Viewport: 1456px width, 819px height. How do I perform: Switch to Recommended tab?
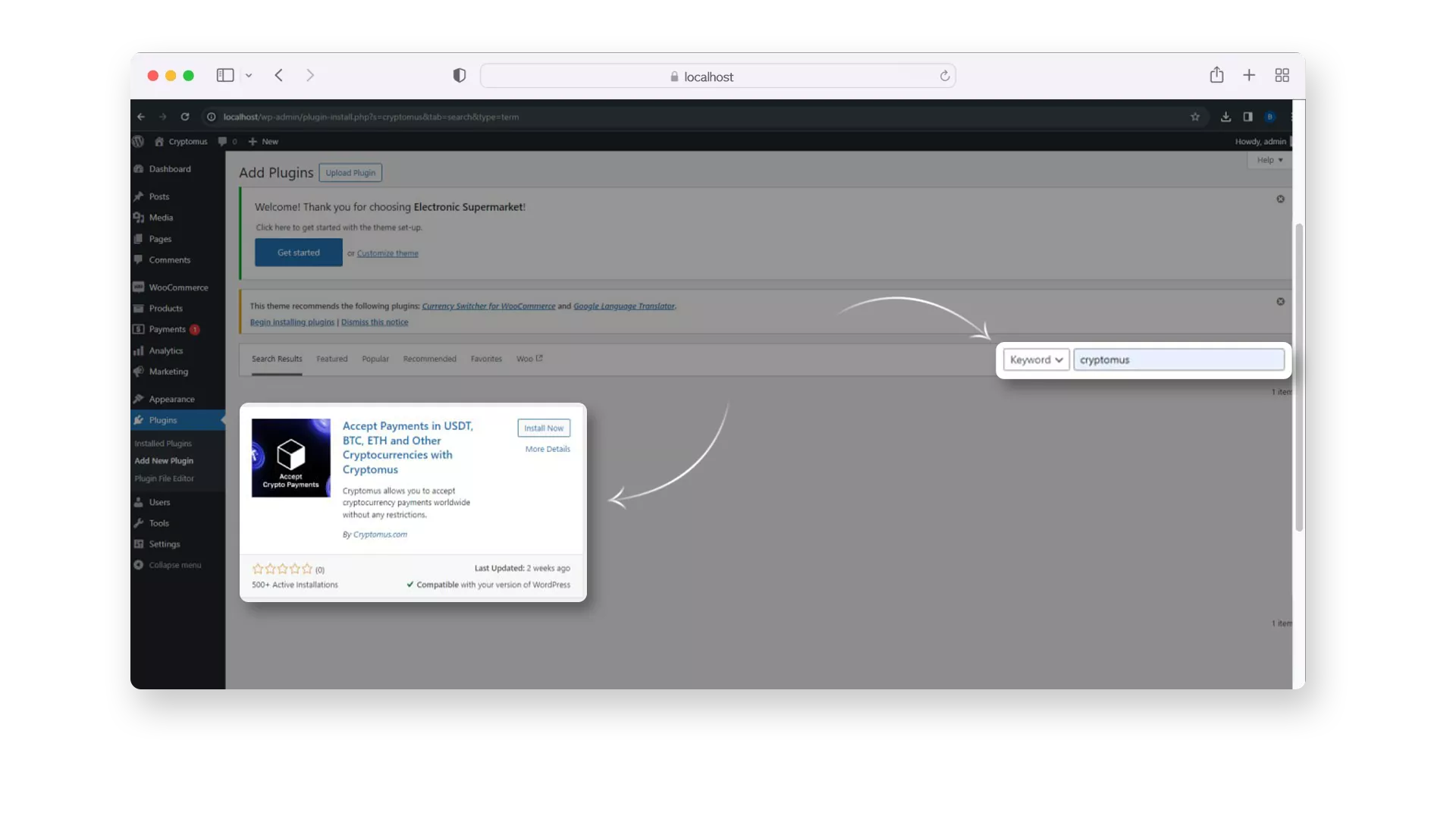[430, 359]
